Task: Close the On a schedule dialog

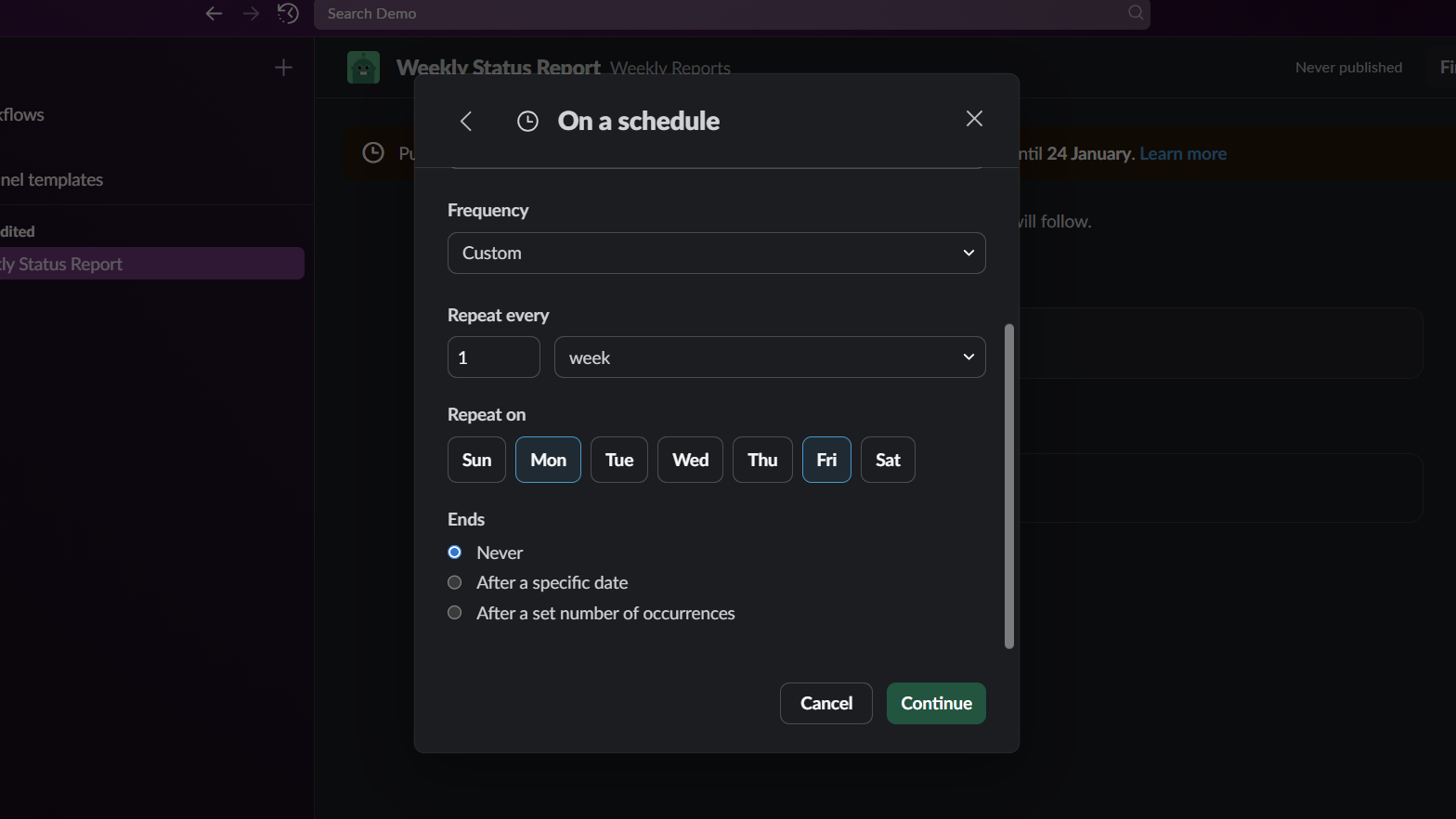Action: coord(974,119)
